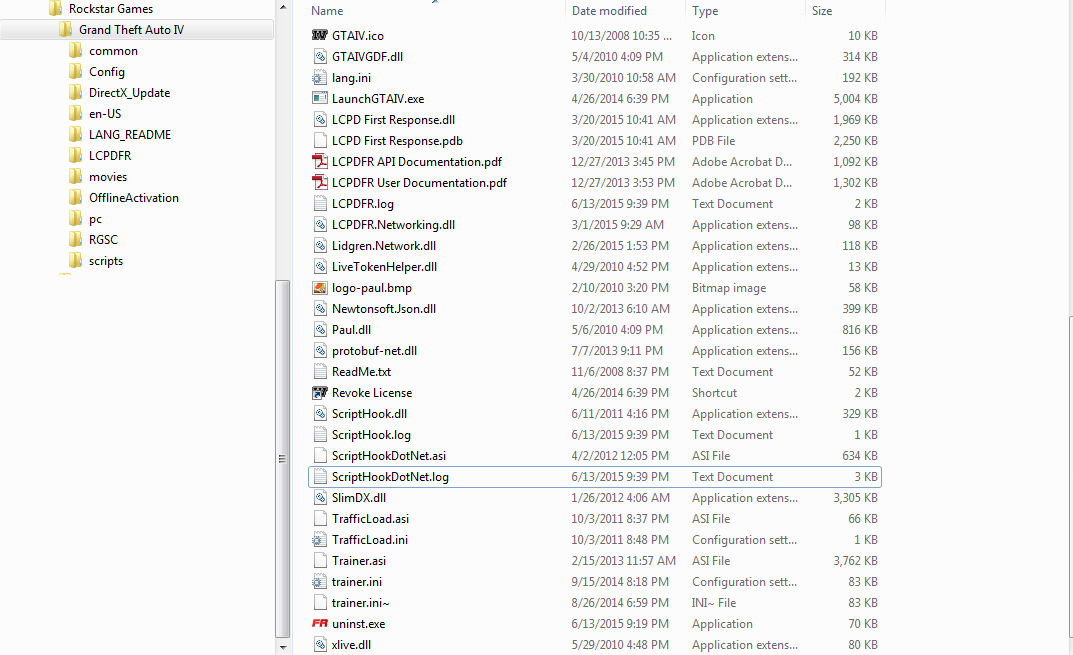Click the Trainer.asi file icon
Viewport: 1073px width, 655px height.
(x=320, y=561)
